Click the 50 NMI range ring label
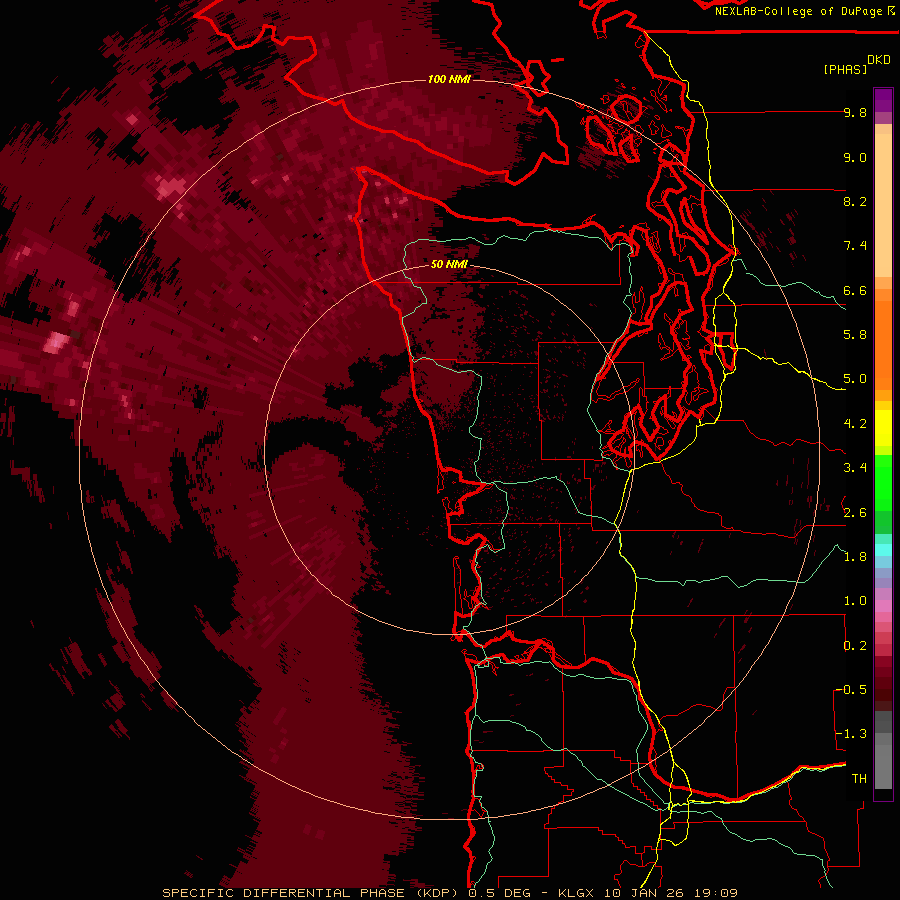Image resolution: width=900 pixels, height=900 pixels. tap(449, 264)
